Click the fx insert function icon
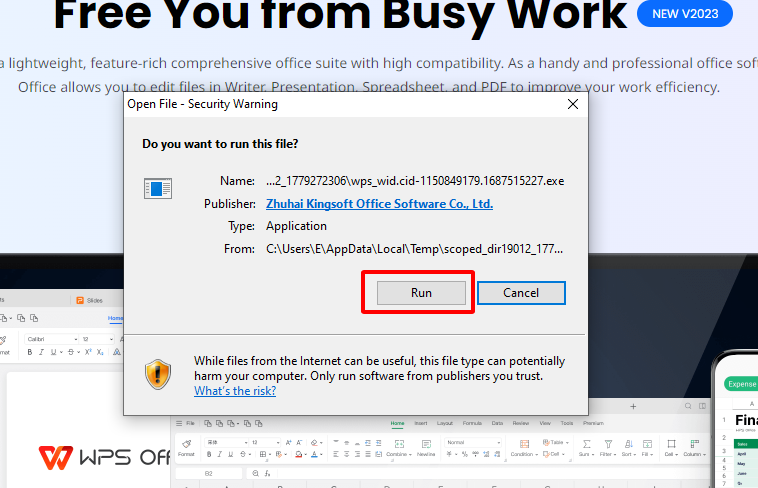The height and width of the screenshot is (488, 758). (267, 473)
